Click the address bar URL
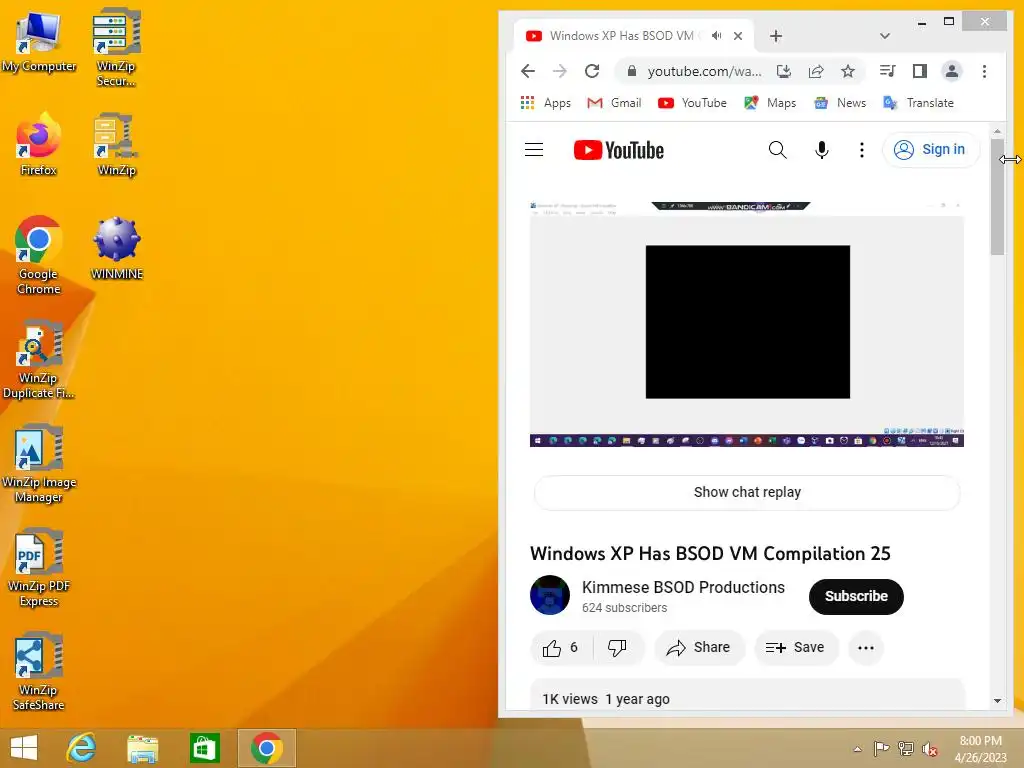Viewport: 1024px width, 768px height. 704,71
